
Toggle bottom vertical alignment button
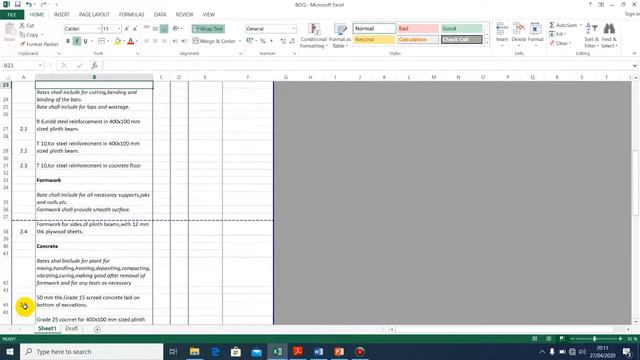point(164,29)
